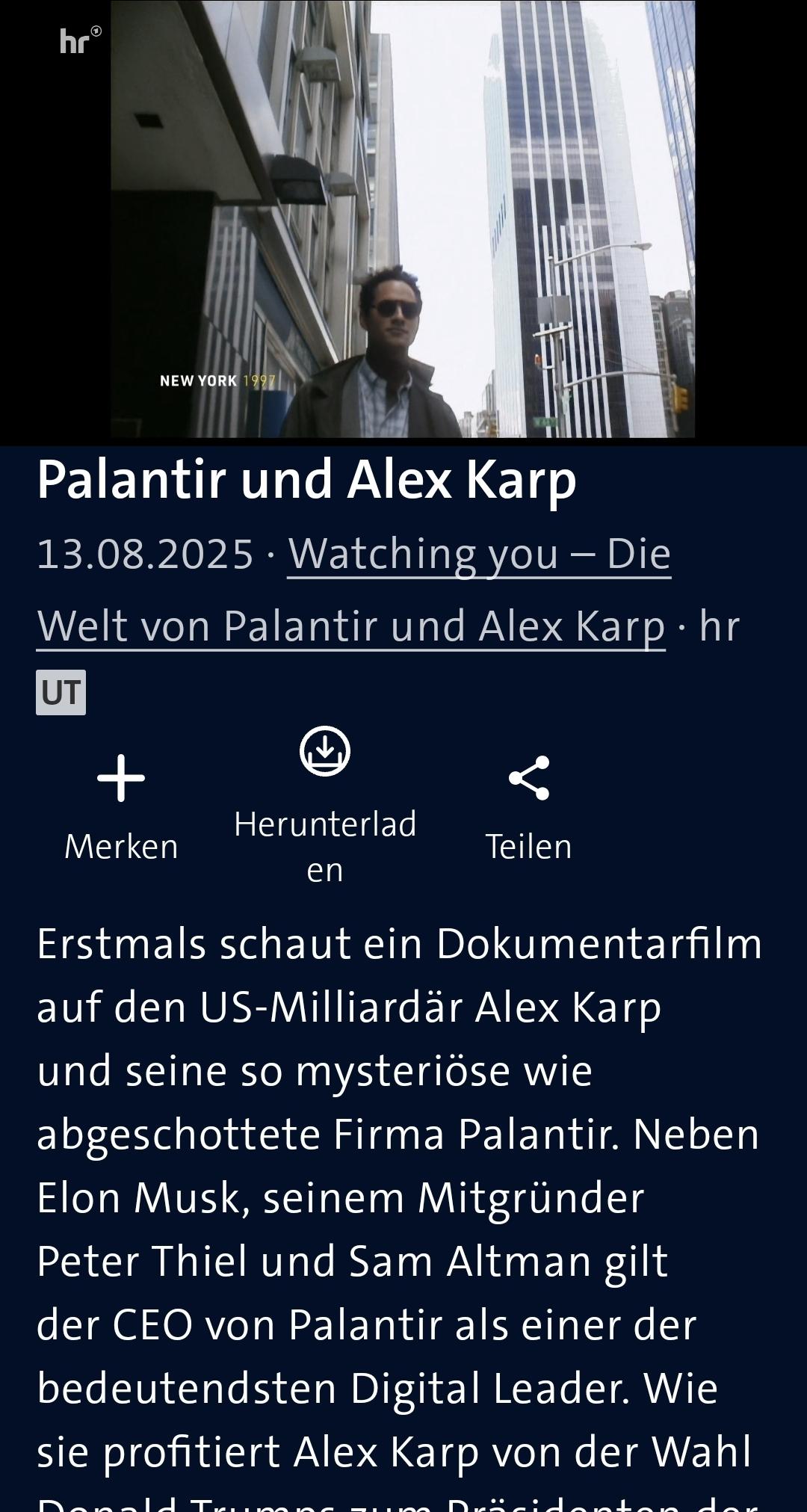Tap the 'NEW YORK 1997' caption in the video
Screen dimensions: 807x1512
pos(217,380)
